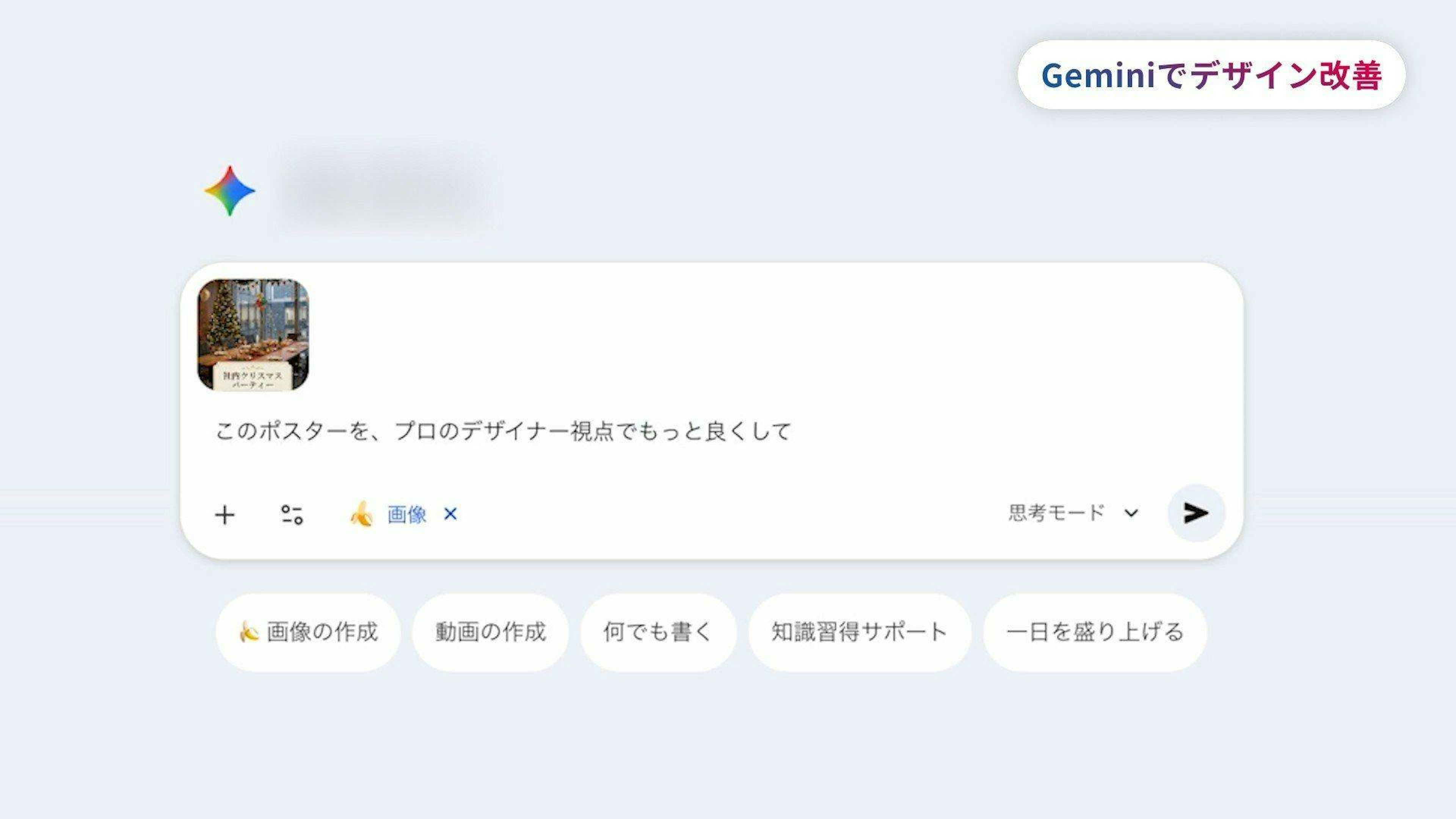Select the 一日を盛り上げる chip
The width and height of the screenshot is (1456, 819).
pos(1095,632)
